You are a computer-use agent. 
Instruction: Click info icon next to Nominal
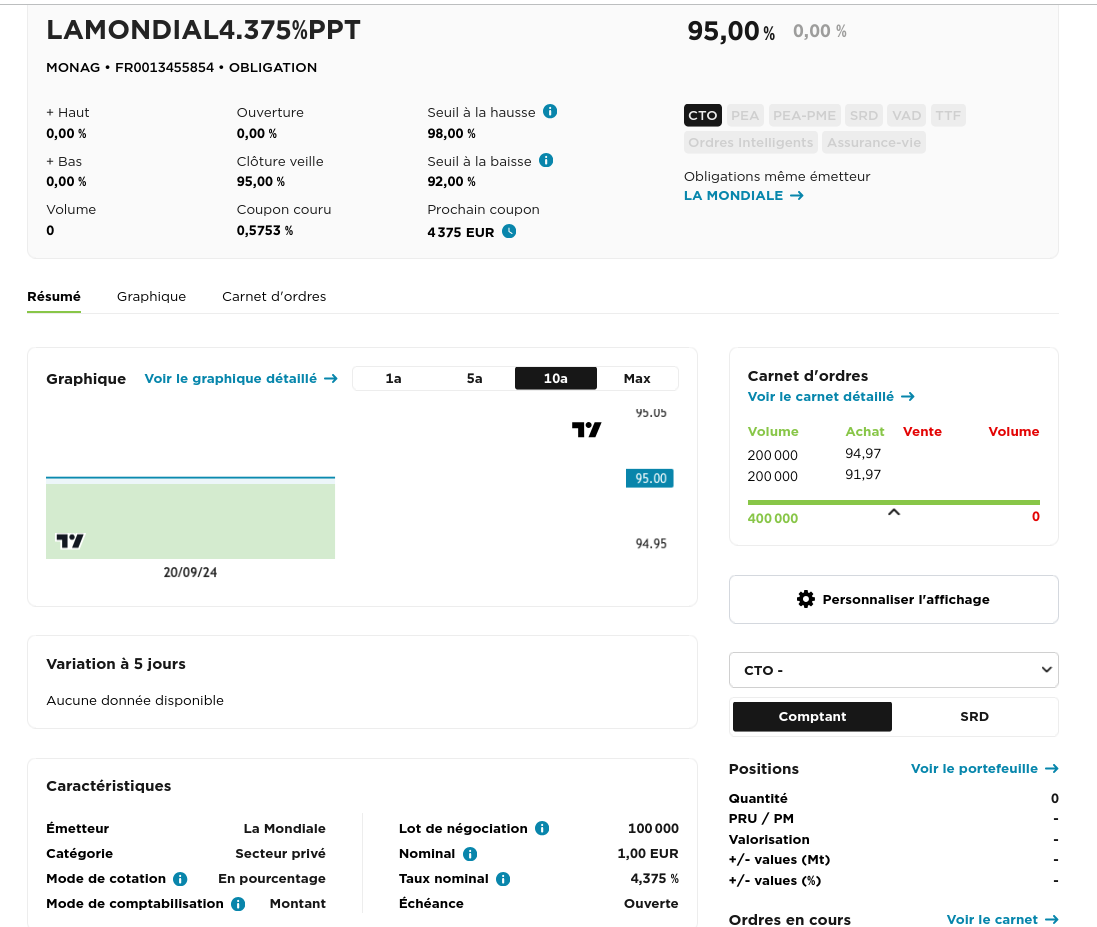(470, 854)
